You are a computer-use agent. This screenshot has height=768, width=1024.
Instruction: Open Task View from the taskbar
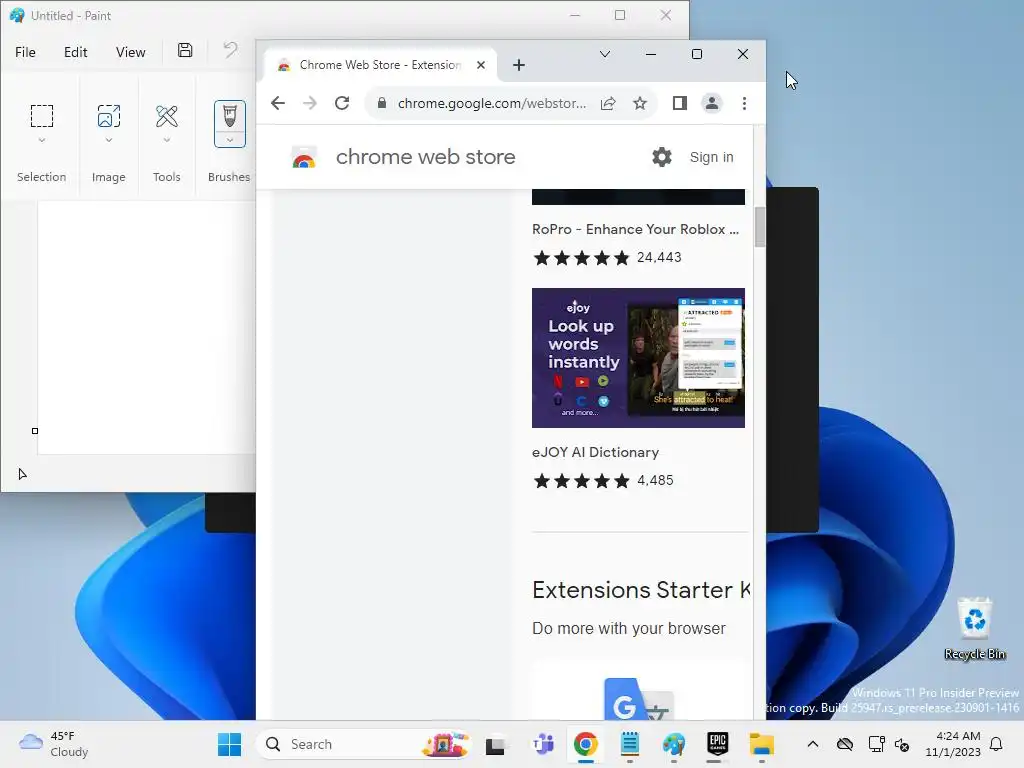(x=495, y=744)
